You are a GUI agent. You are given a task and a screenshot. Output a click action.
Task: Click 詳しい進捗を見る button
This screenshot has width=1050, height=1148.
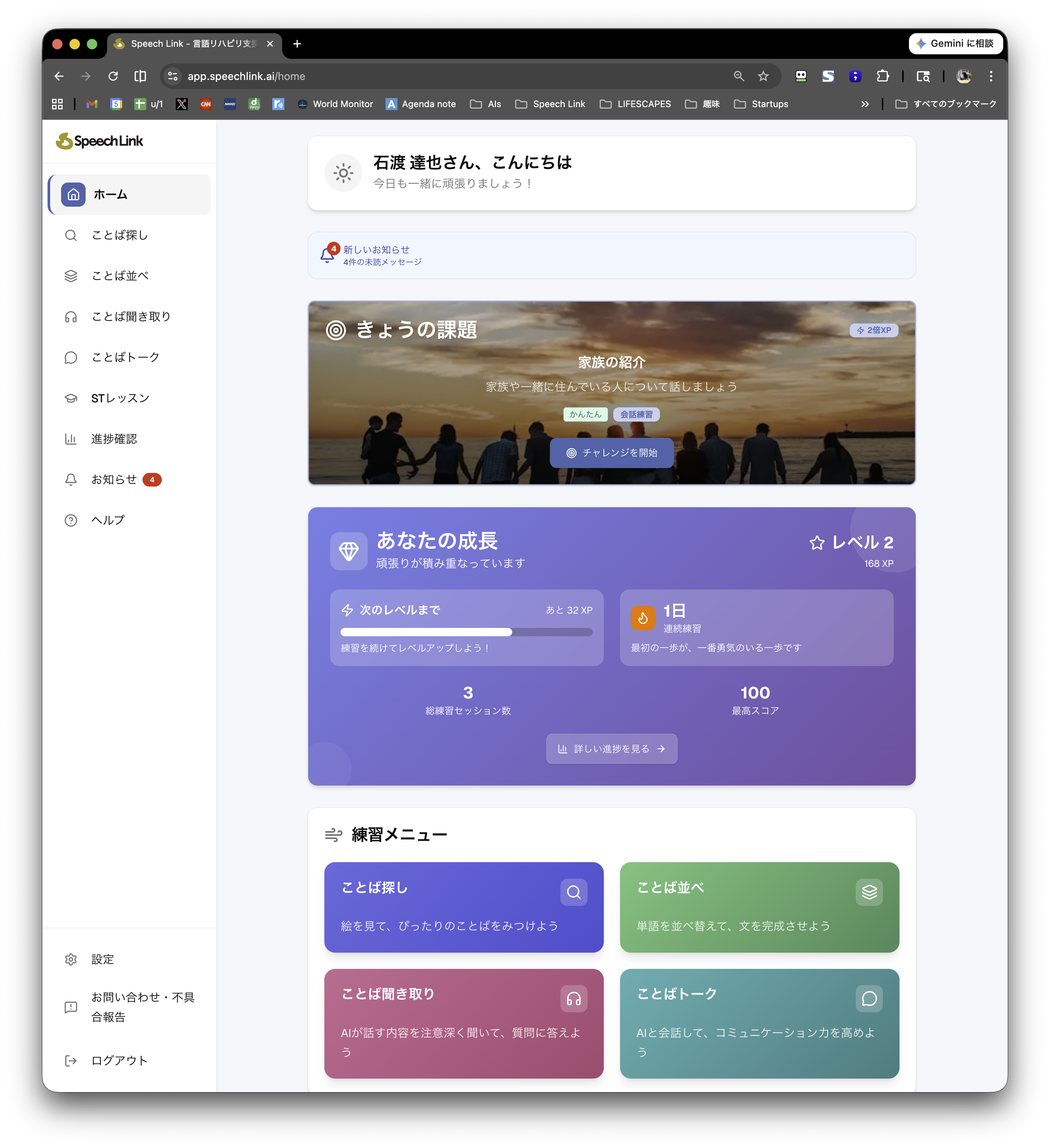point(611,749)
